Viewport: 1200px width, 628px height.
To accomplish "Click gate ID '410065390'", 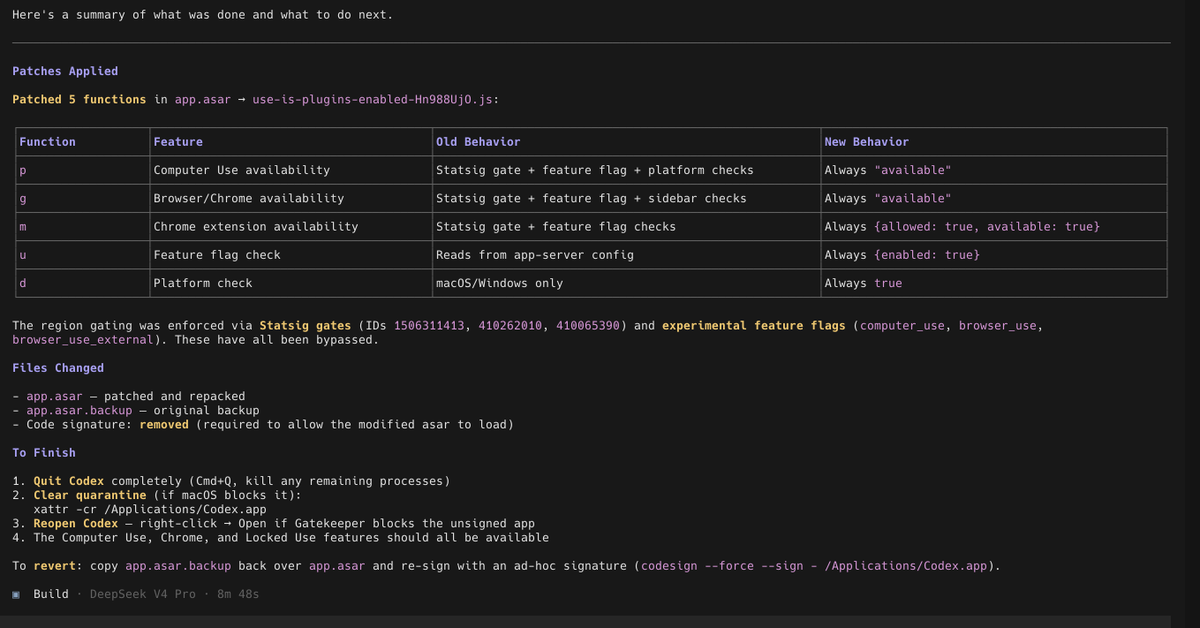I will click(588, 326).
